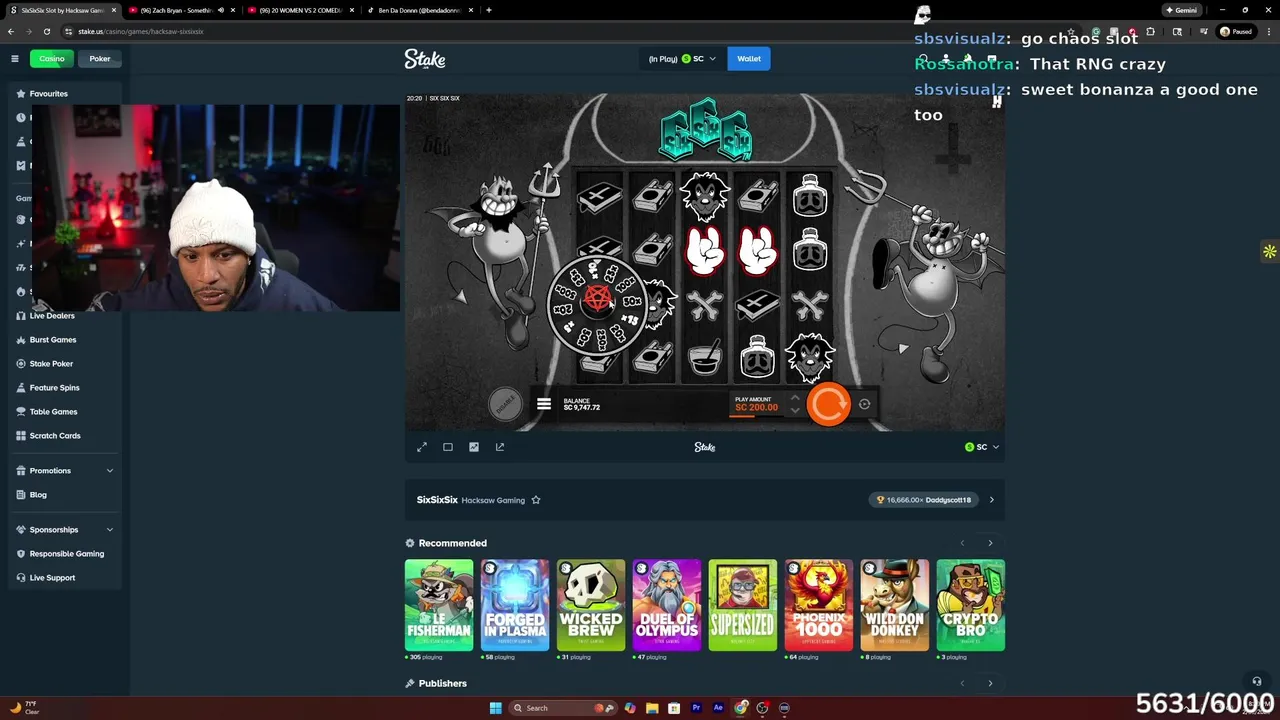Go to previous Publishers page arrow
This screenshot has height=720, width=1280.
coord(962,683)
